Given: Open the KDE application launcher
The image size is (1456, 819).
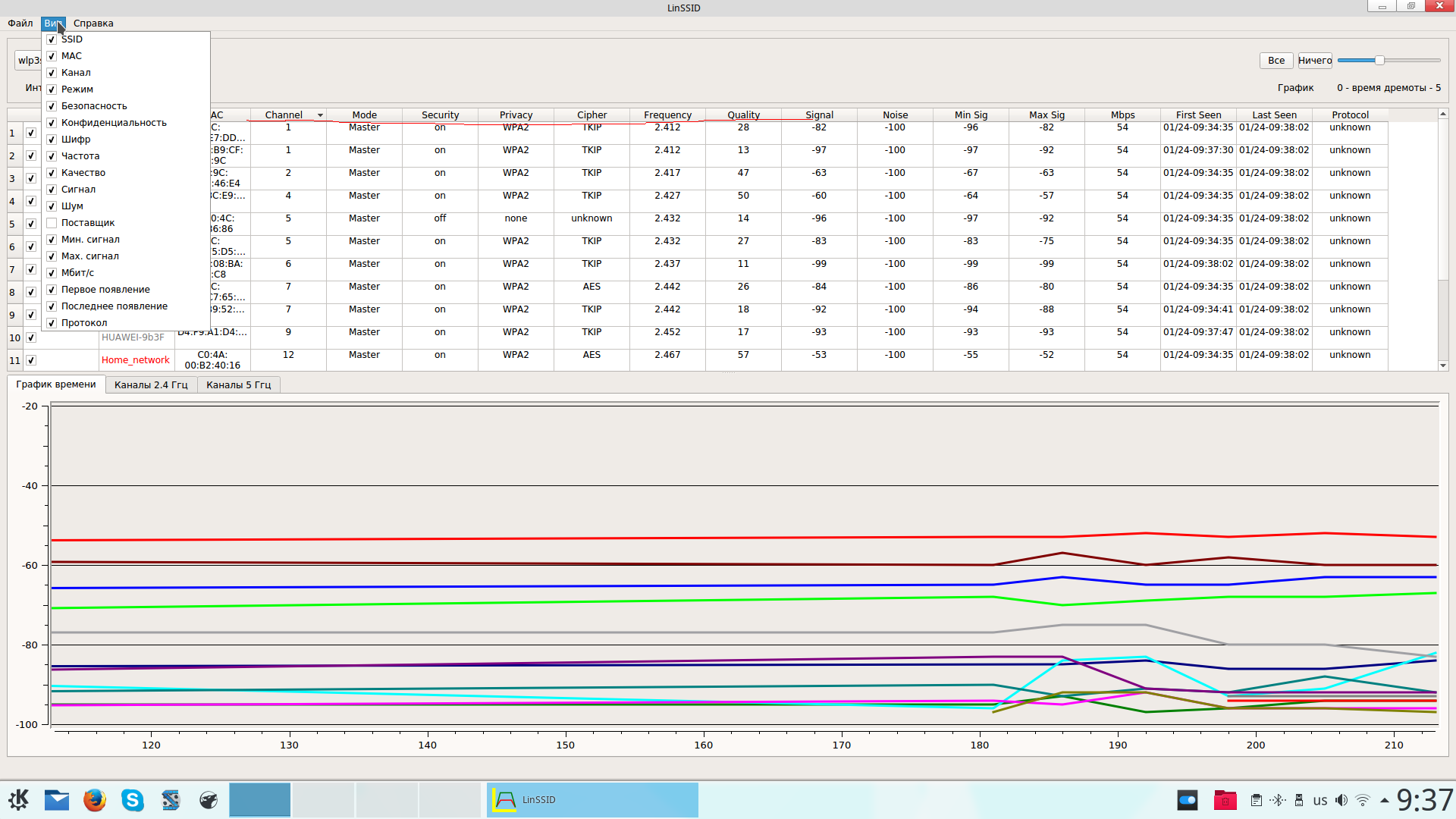Looking at the screenshot, I should (x=18, y=799).
